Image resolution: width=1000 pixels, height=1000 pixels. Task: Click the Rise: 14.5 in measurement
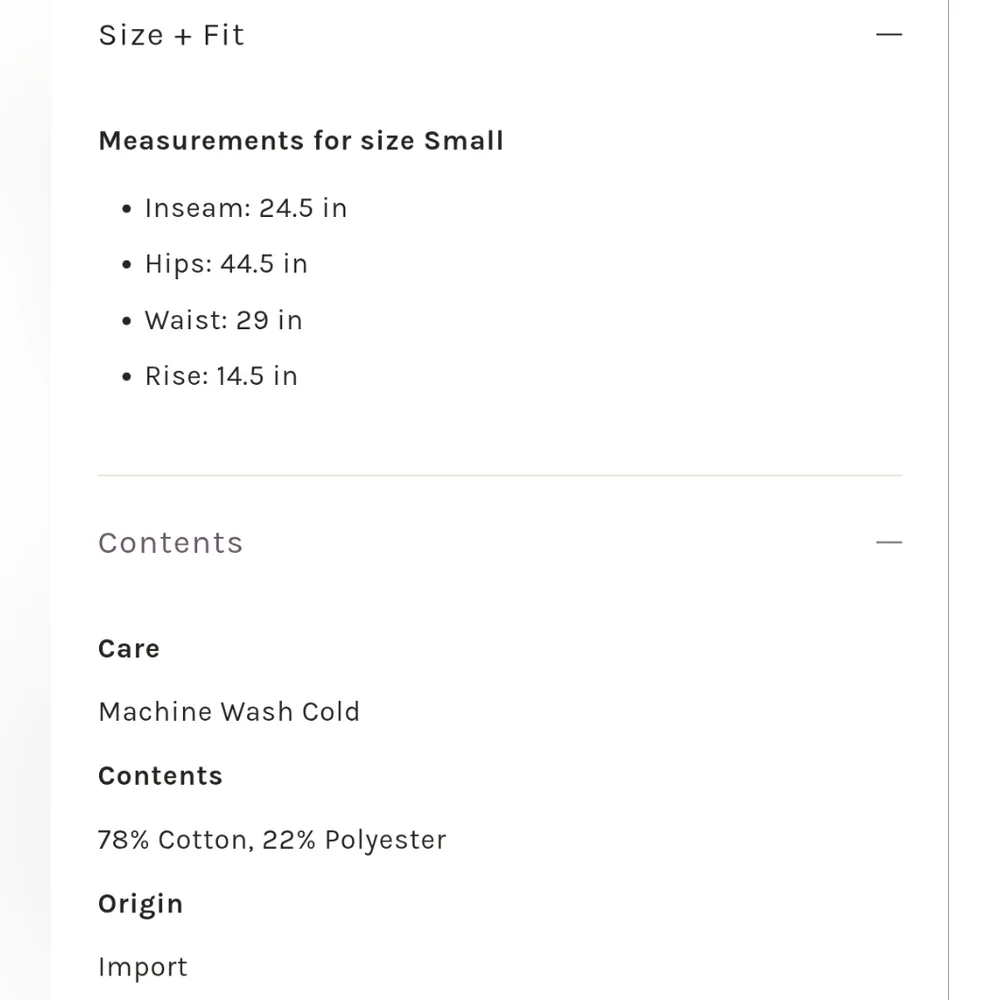pyautogui.click(x=221, y=376)
